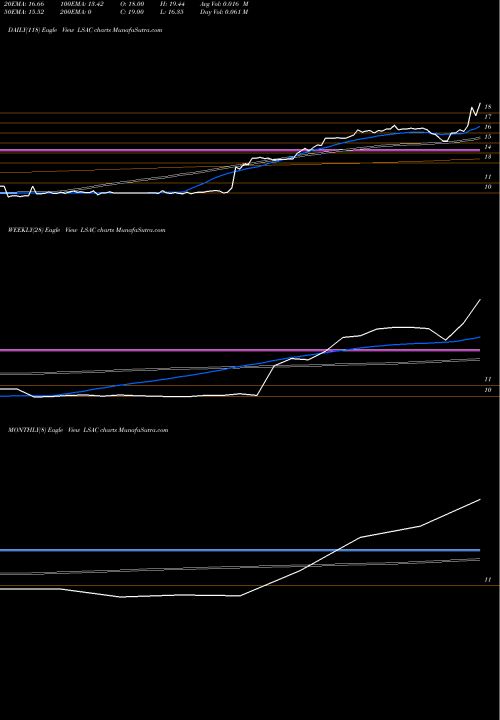Click the 13 price label on daily chart
This screenshot has width=500, height=720.
click(x=488, y=157)
